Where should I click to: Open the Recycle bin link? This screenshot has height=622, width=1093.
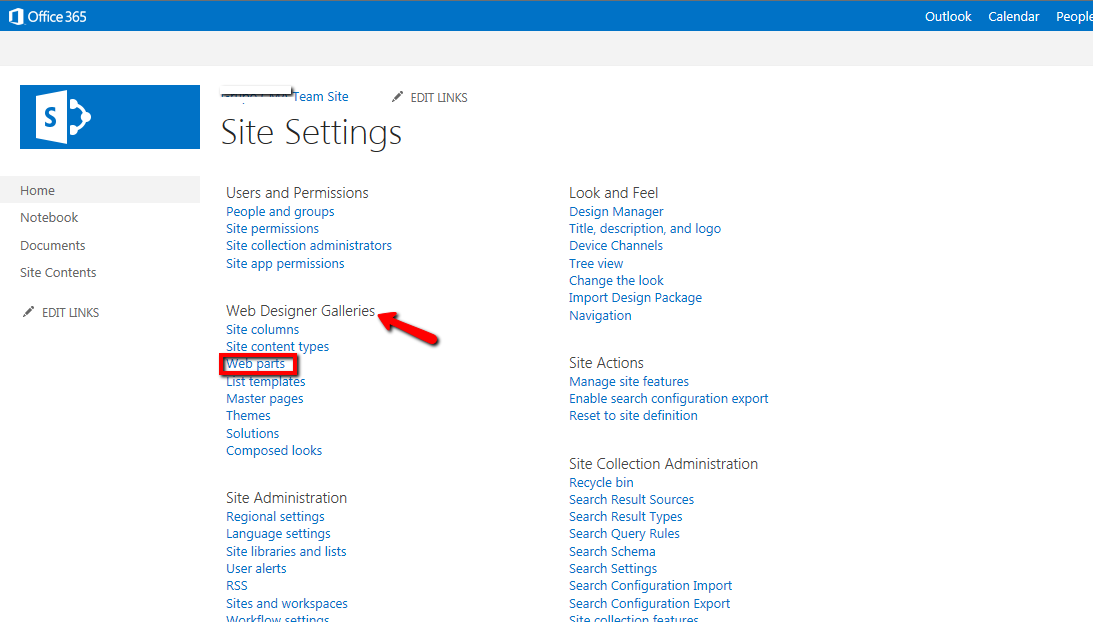tap(601, 483)
